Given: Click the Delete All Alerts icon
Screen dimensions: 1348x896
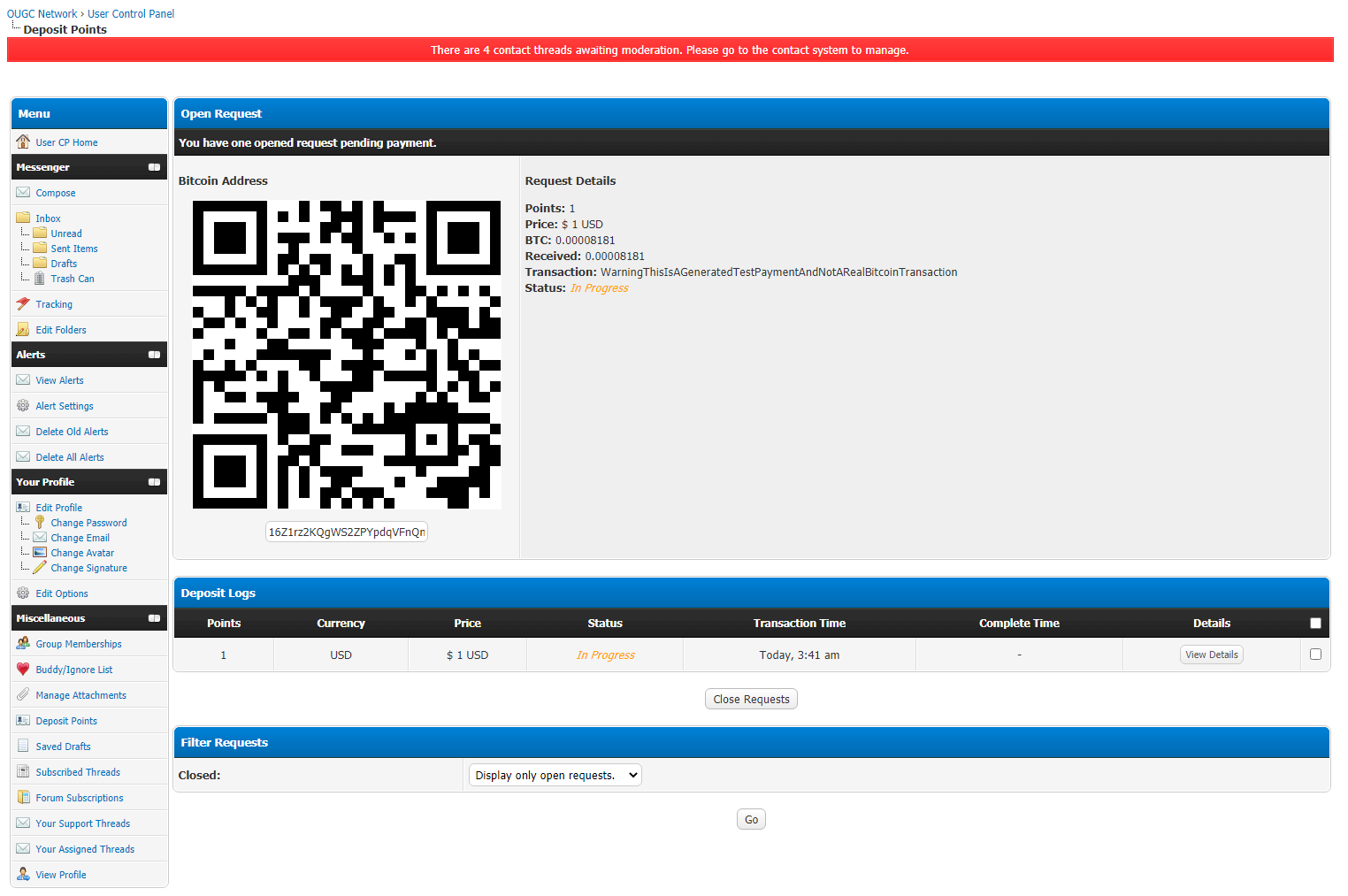Looking at the screenshot, I should 23,456.
